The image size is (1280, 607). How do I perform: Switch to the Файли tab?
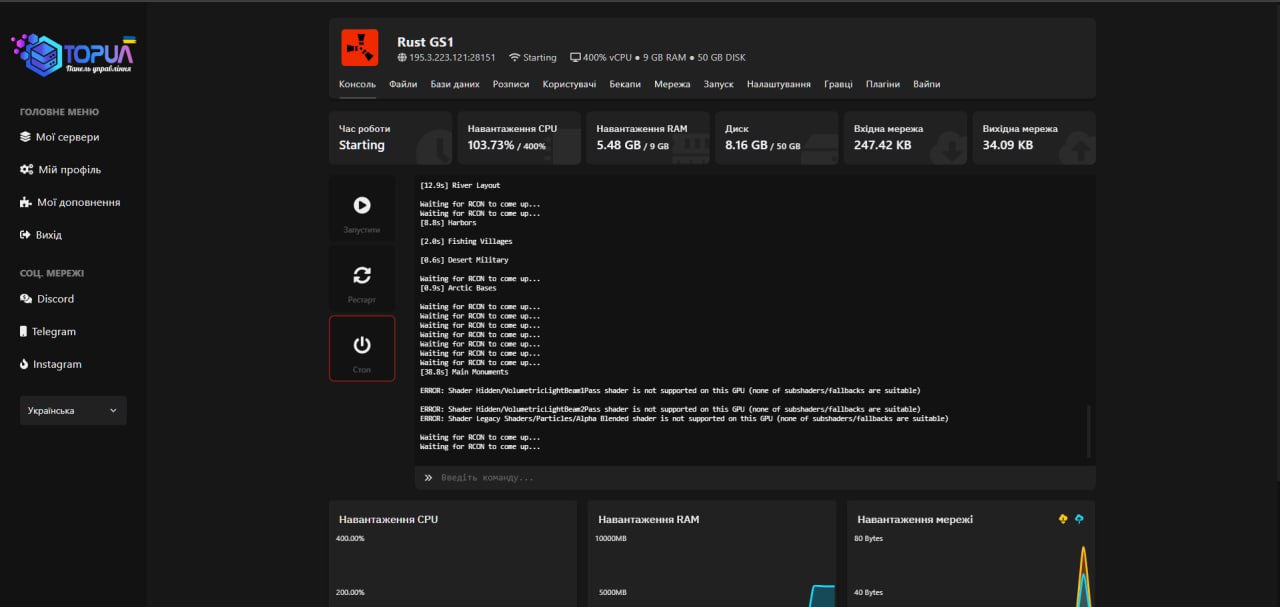click(403, 84)
